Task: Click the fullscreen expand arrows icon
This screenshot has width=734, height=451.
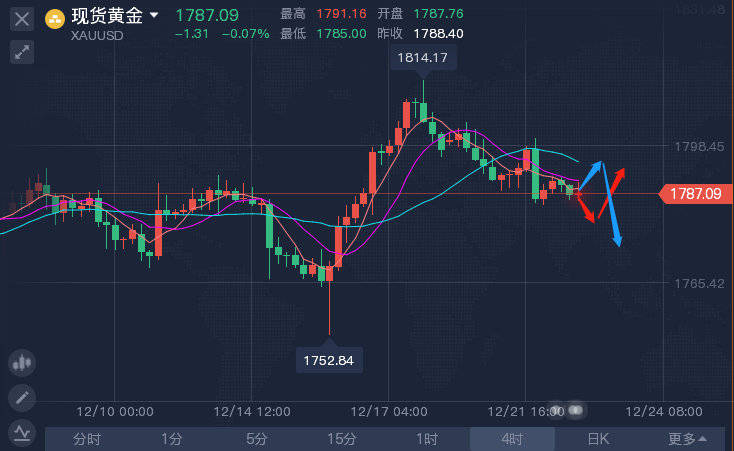Action: 22,52
